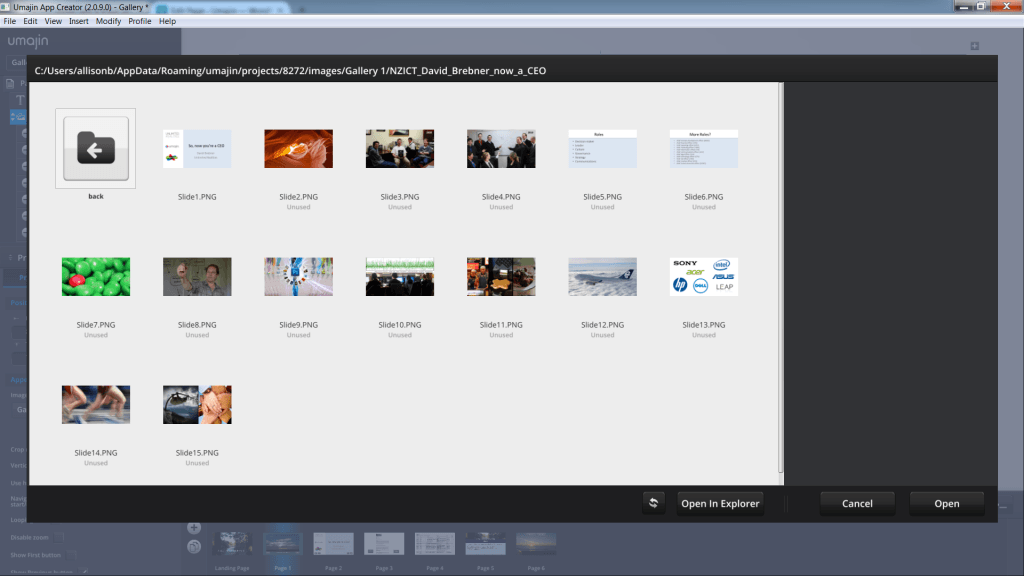Screen dimensions: 1024x576
Task: Cancel the image browser dialog
Action: (x=857, y=504)
